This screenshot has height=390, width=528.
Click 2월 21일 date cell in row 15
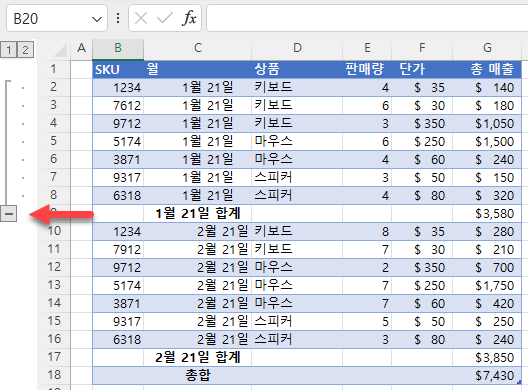tap(198, 321)
